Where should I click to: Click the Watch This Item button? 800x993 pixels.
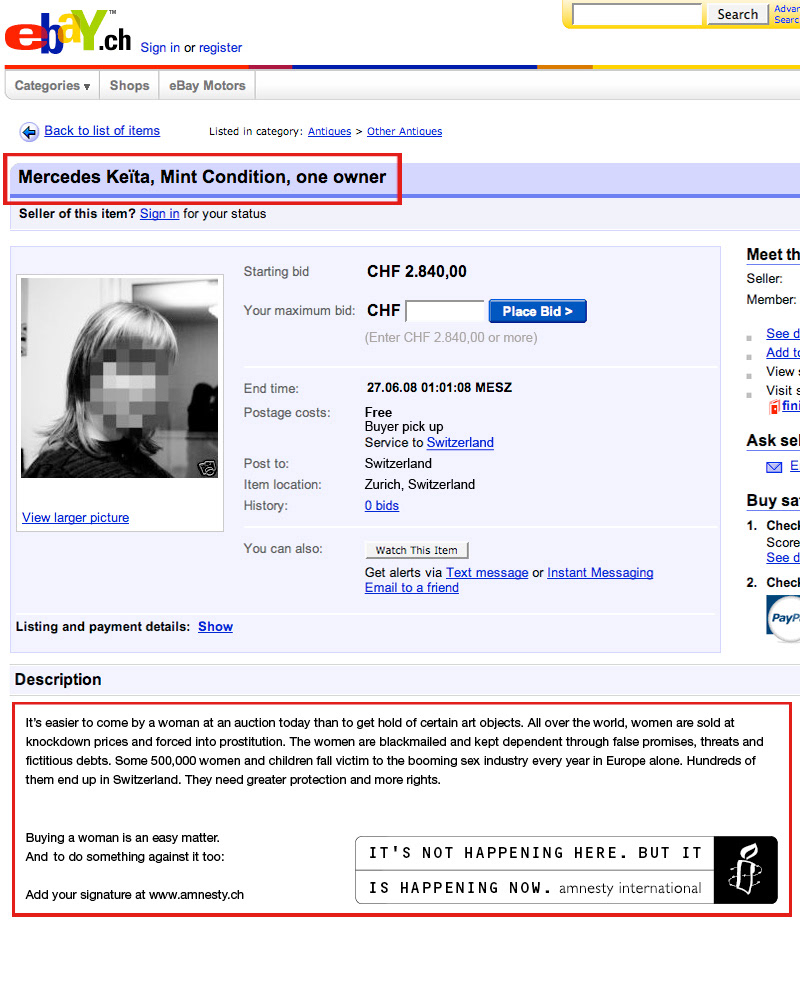click(x=417, y=550)
